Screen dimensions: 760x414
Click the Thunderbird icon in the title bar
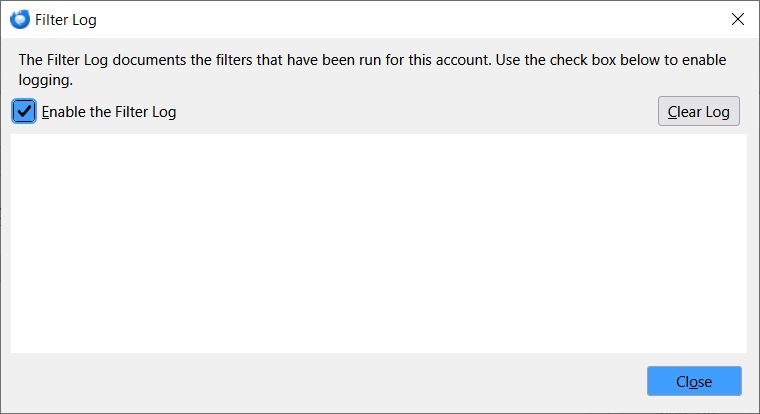20,19
